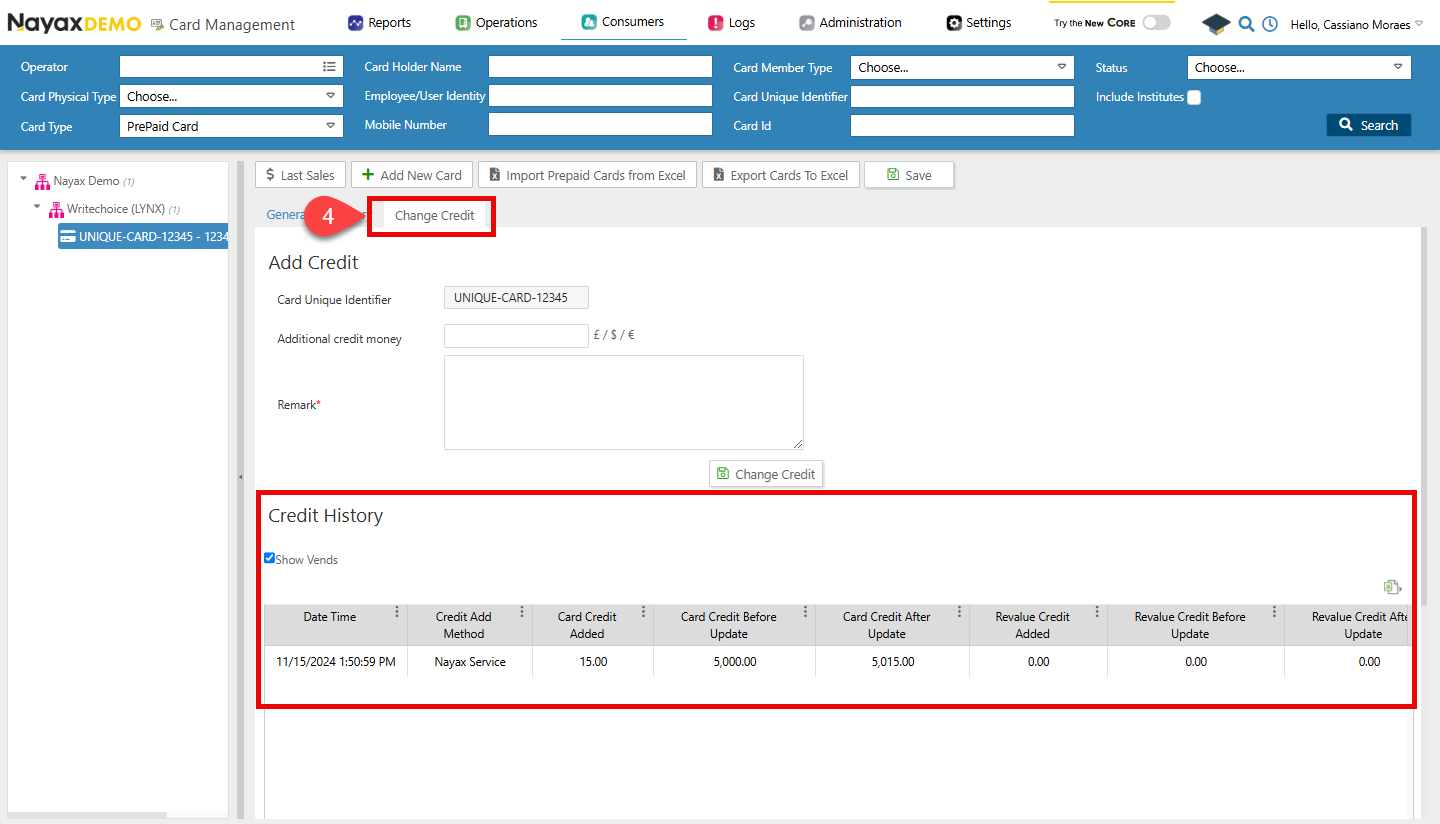
Task: Select the Nayax Demo tree item
Action: tap(86, 181)
